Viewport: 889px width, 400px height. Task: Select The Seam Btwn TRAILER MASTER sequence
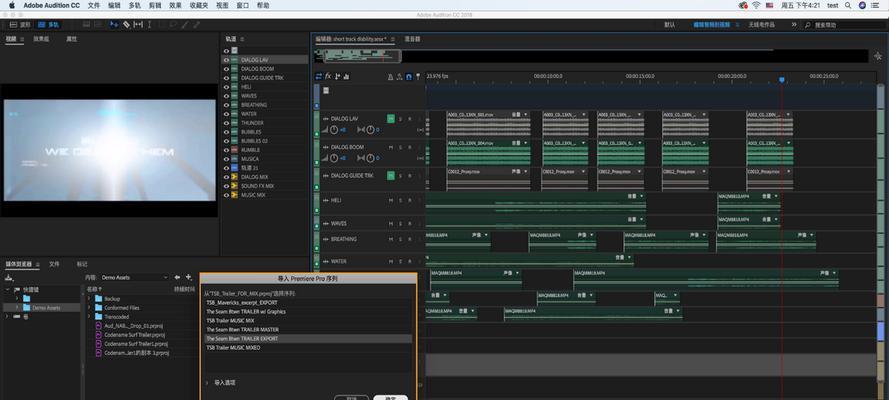click(308, 329)
